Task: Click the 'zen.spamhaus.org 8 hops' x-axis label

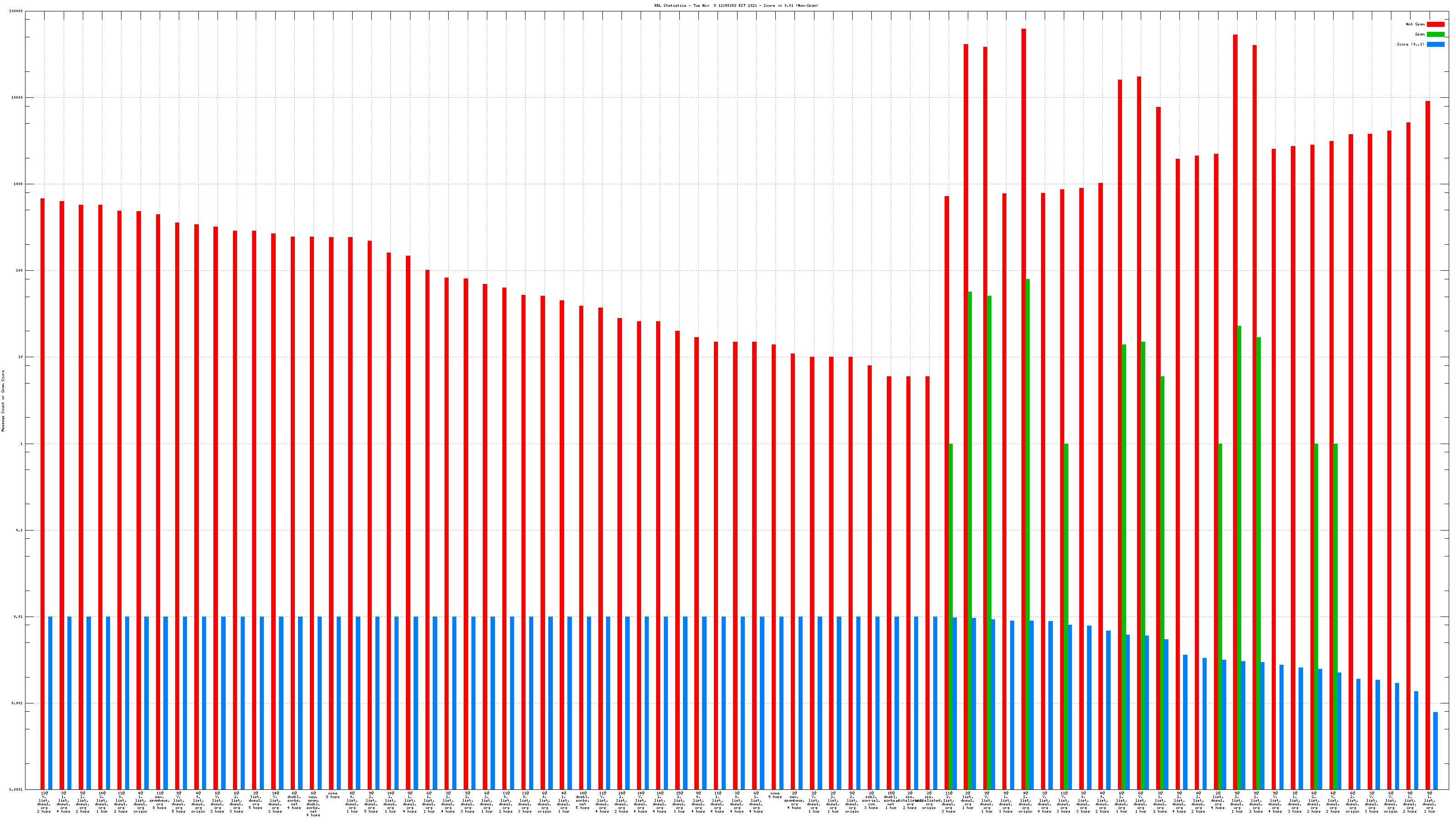Action: [x=159, y=800]
